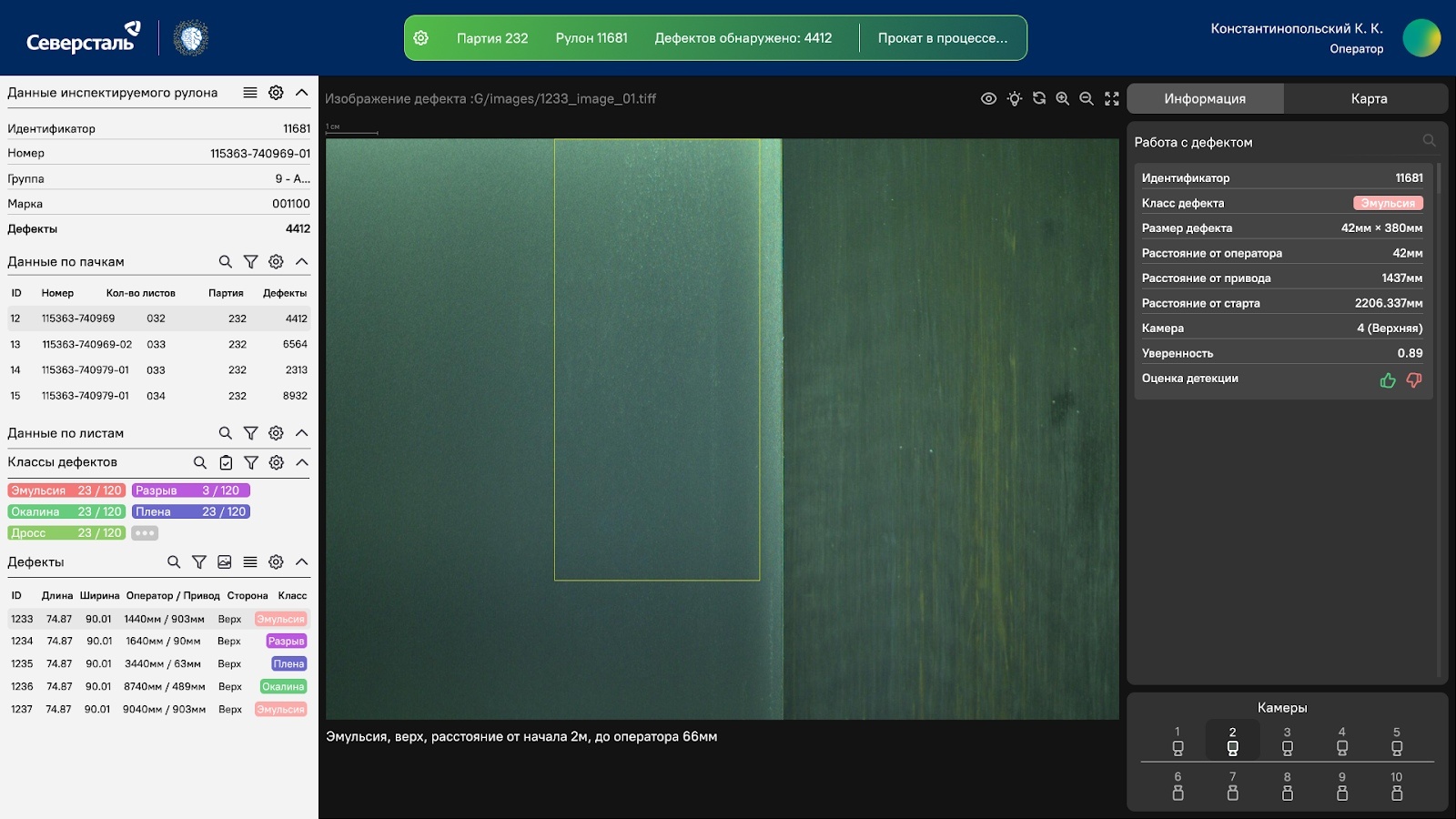
Task: Search in sheets data section
Action: tap(225, 433)
